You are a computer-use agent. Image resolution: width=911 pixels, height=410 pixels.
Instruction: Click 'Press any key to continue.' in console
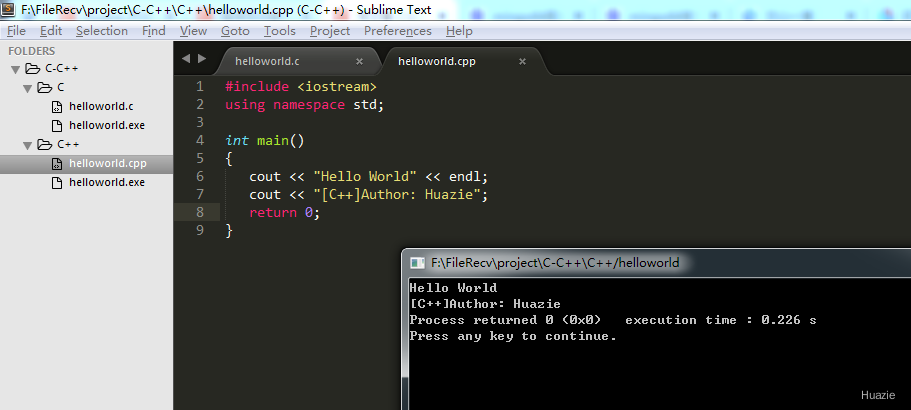tap(513, 336)
